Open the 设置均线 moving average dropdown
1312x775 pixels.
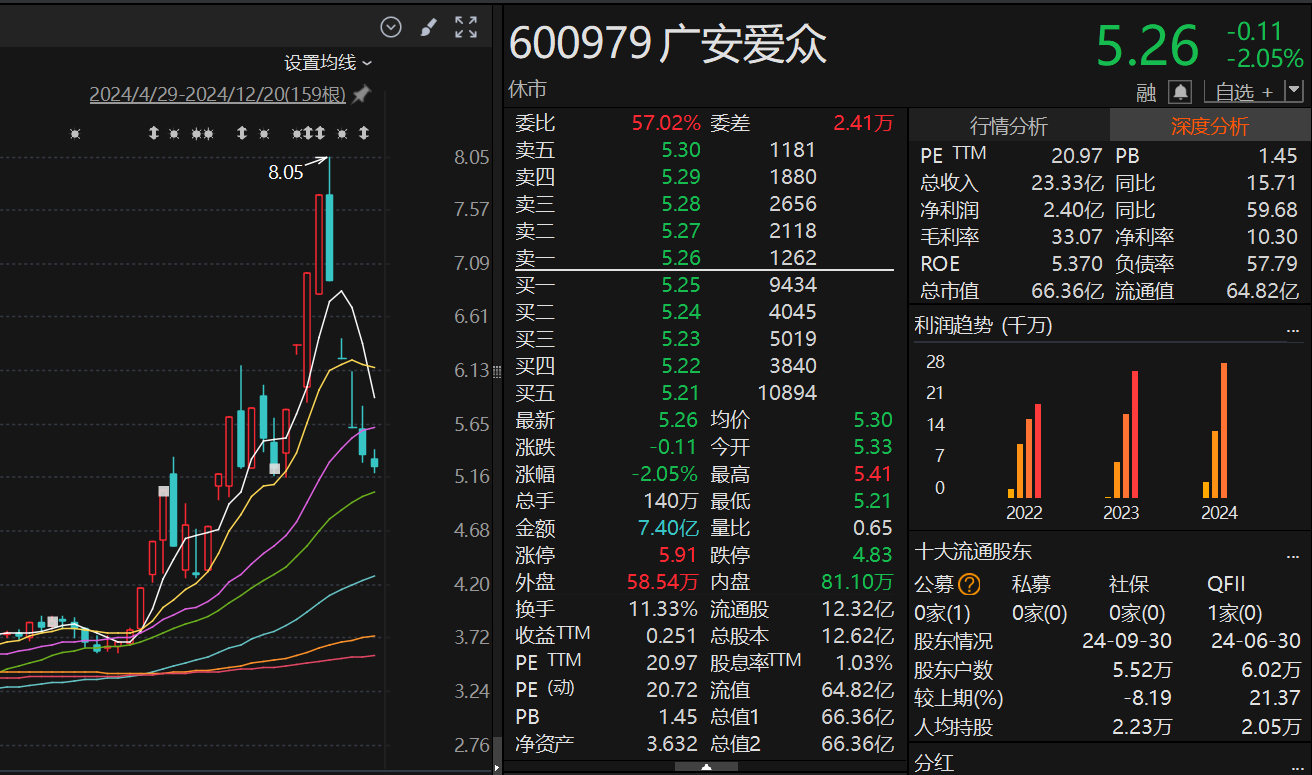point(328,63)
